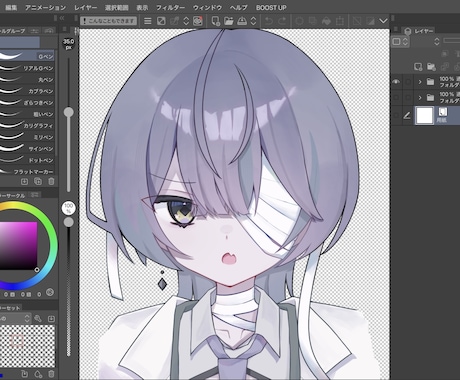This screenshot has width=460, height=380.
Task: Click the delete sub tool trash icon under the brush list
Action: point(51,182)
